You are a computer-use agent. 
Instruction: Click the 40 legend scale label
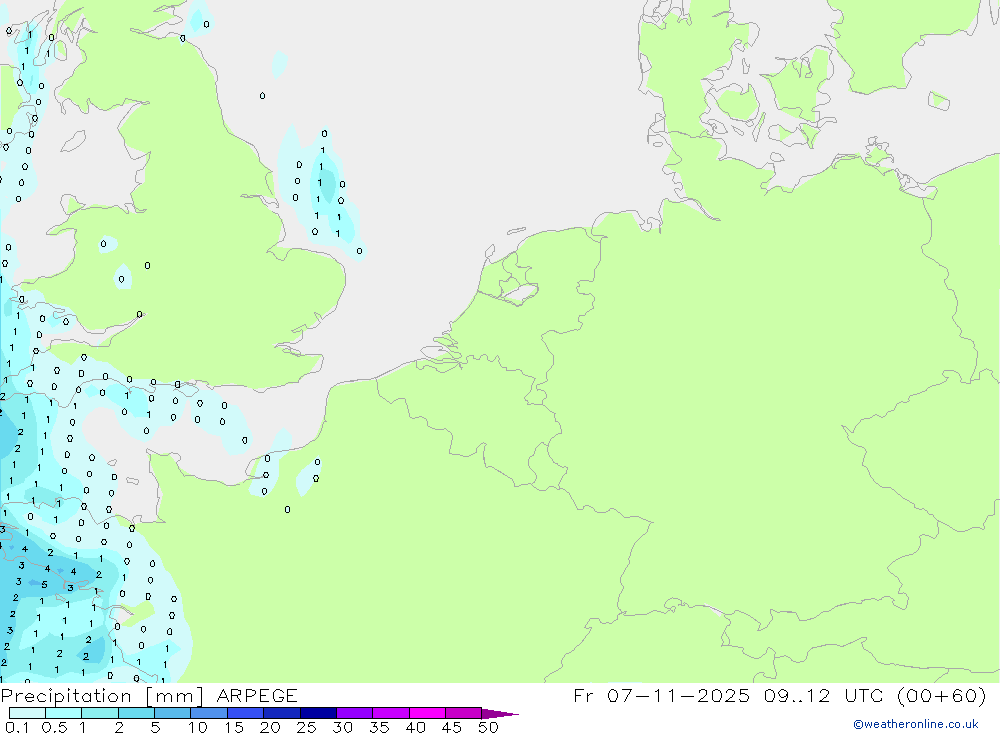click(416, 727)
